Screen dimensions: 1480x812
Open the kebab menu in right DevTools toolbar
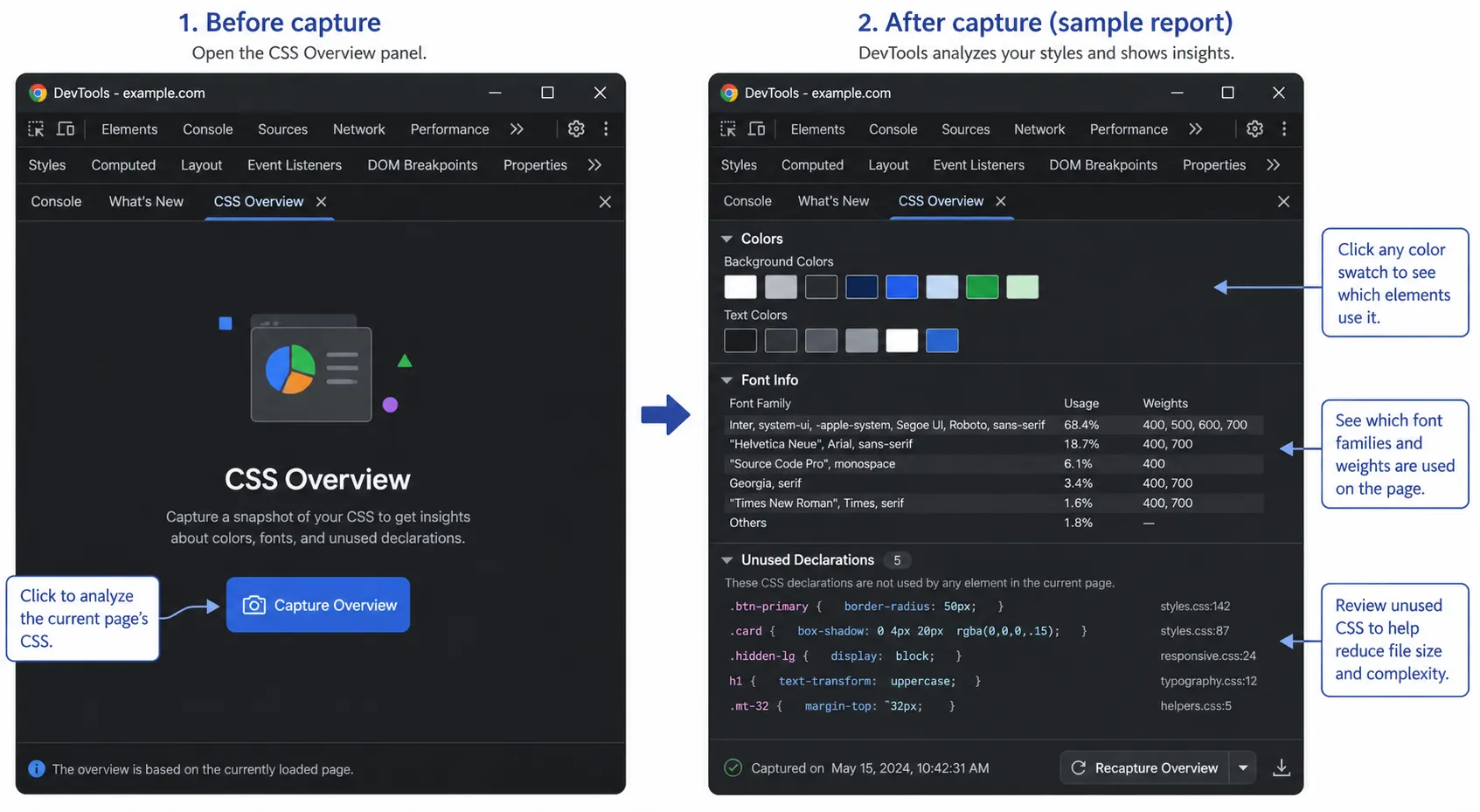[1284, 128]
